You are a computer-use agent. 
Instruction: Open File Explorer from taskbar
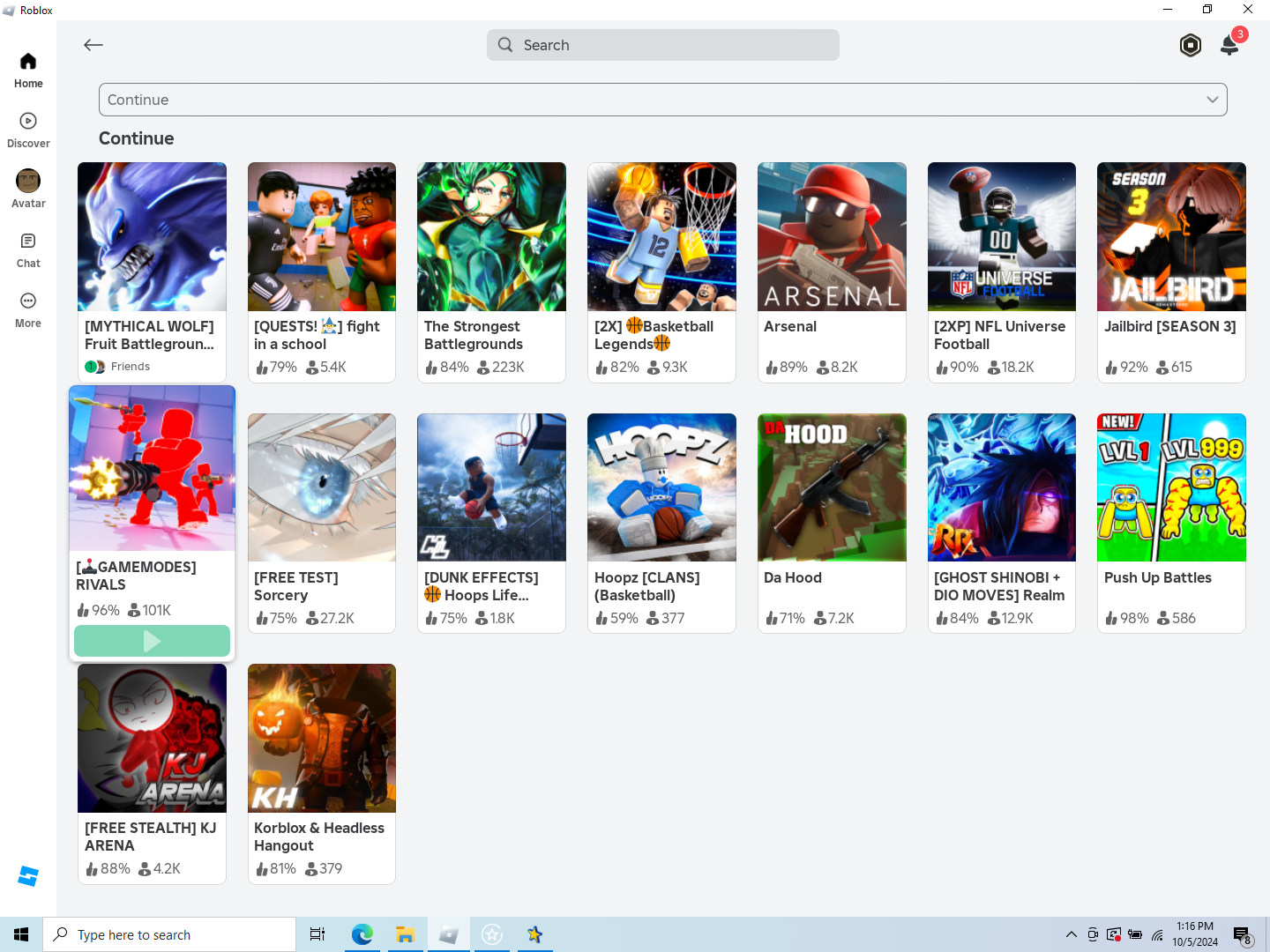tap(405, 934)
